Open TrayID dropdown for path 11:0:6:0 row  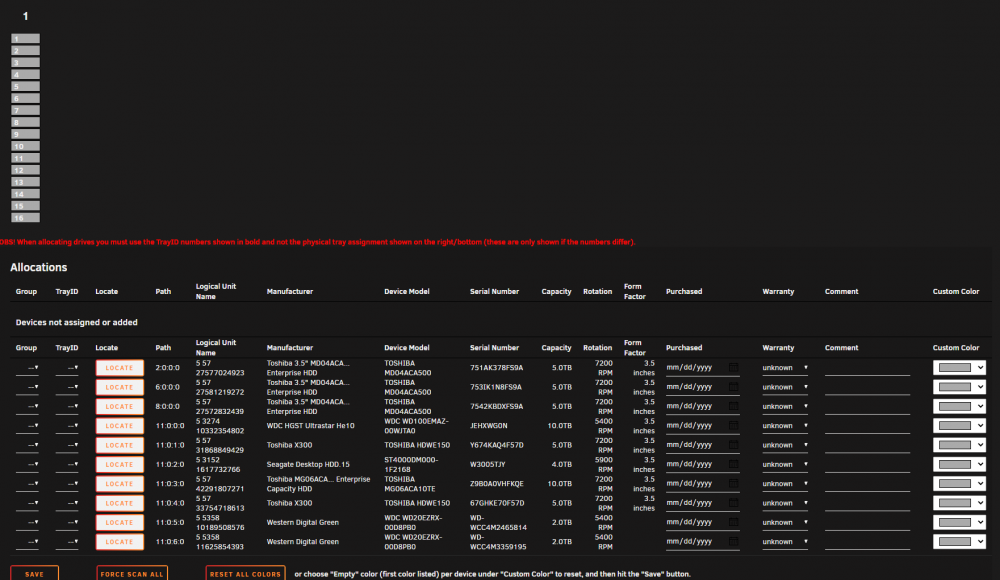click(x=67, y=542)
